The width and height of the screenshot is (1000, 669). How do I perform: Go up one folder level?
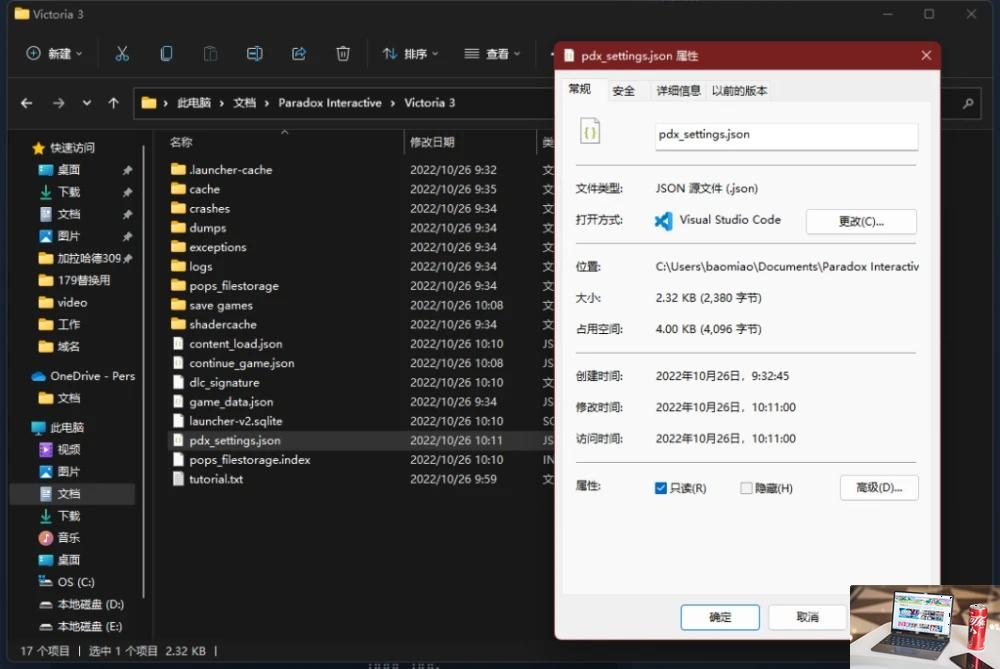coord(114,103)
